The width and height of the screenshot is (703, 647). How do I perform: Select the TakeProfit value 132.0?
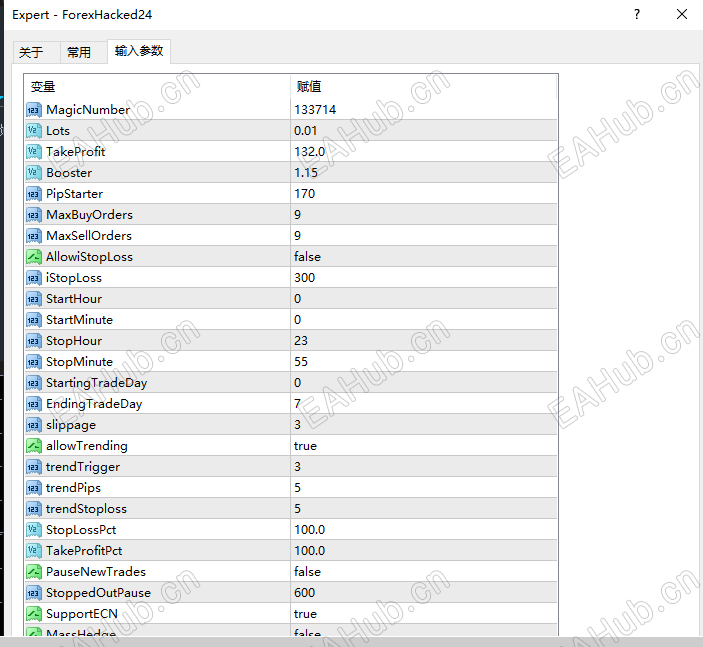point(309,152)
